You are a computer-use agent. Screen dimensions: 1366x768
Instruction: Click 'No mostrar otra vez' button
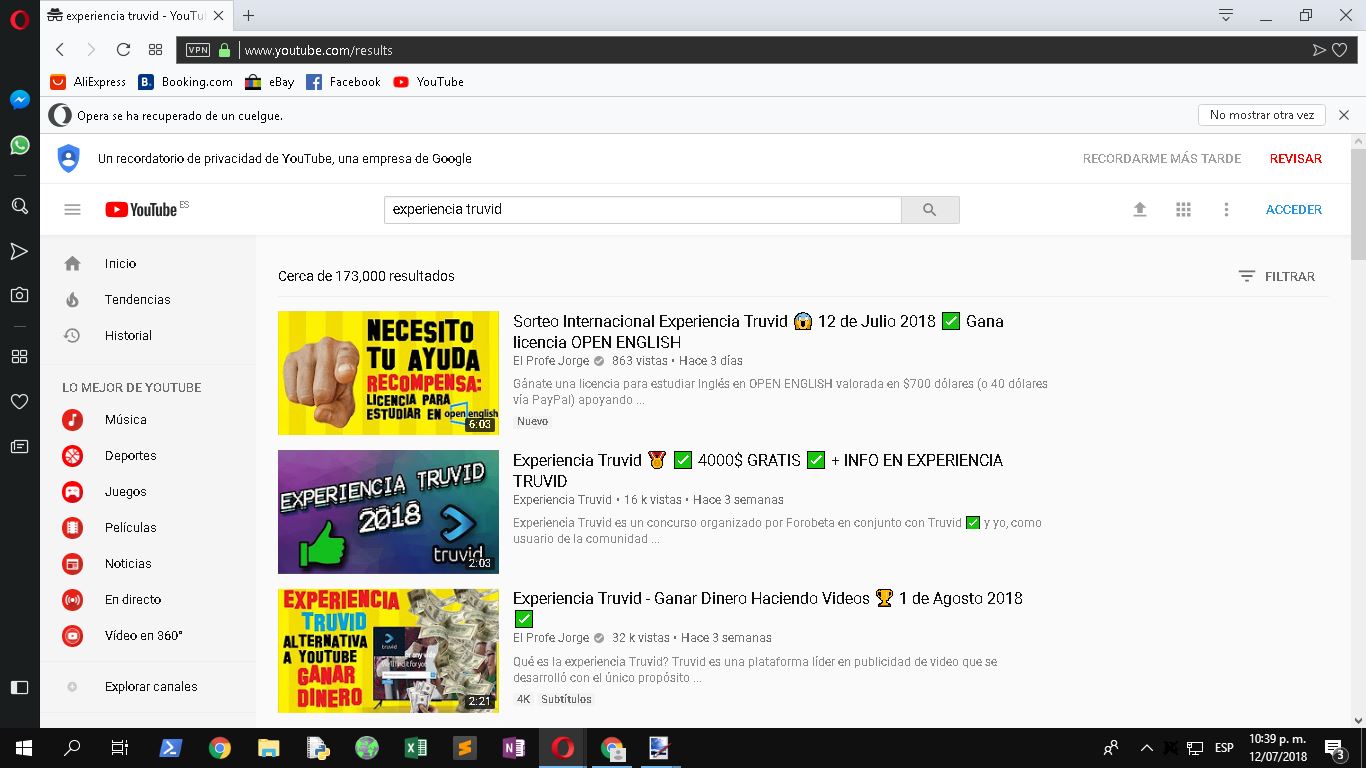1262,115
